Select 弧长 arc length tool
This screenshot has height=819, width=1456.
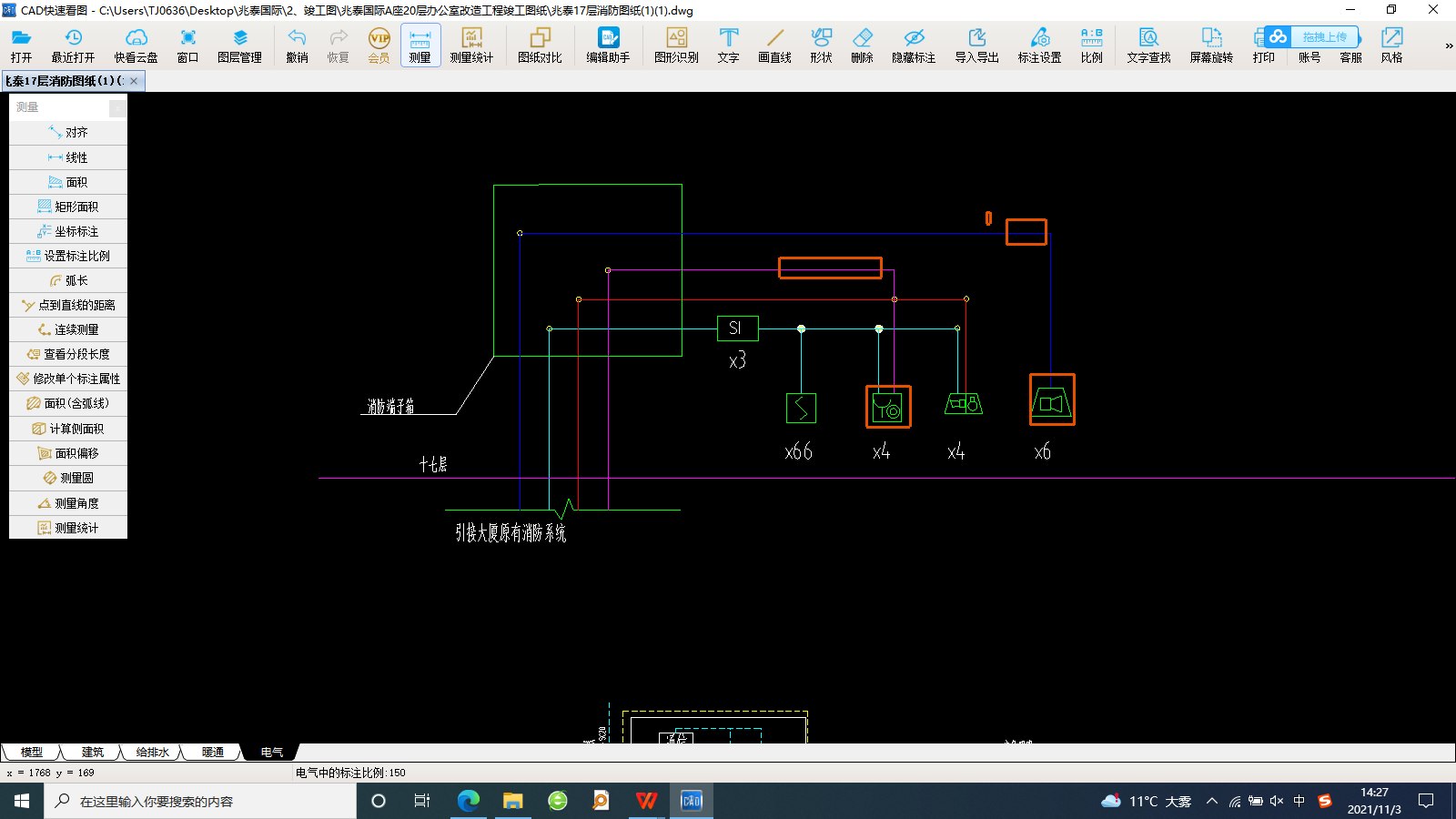pos(68,280)
